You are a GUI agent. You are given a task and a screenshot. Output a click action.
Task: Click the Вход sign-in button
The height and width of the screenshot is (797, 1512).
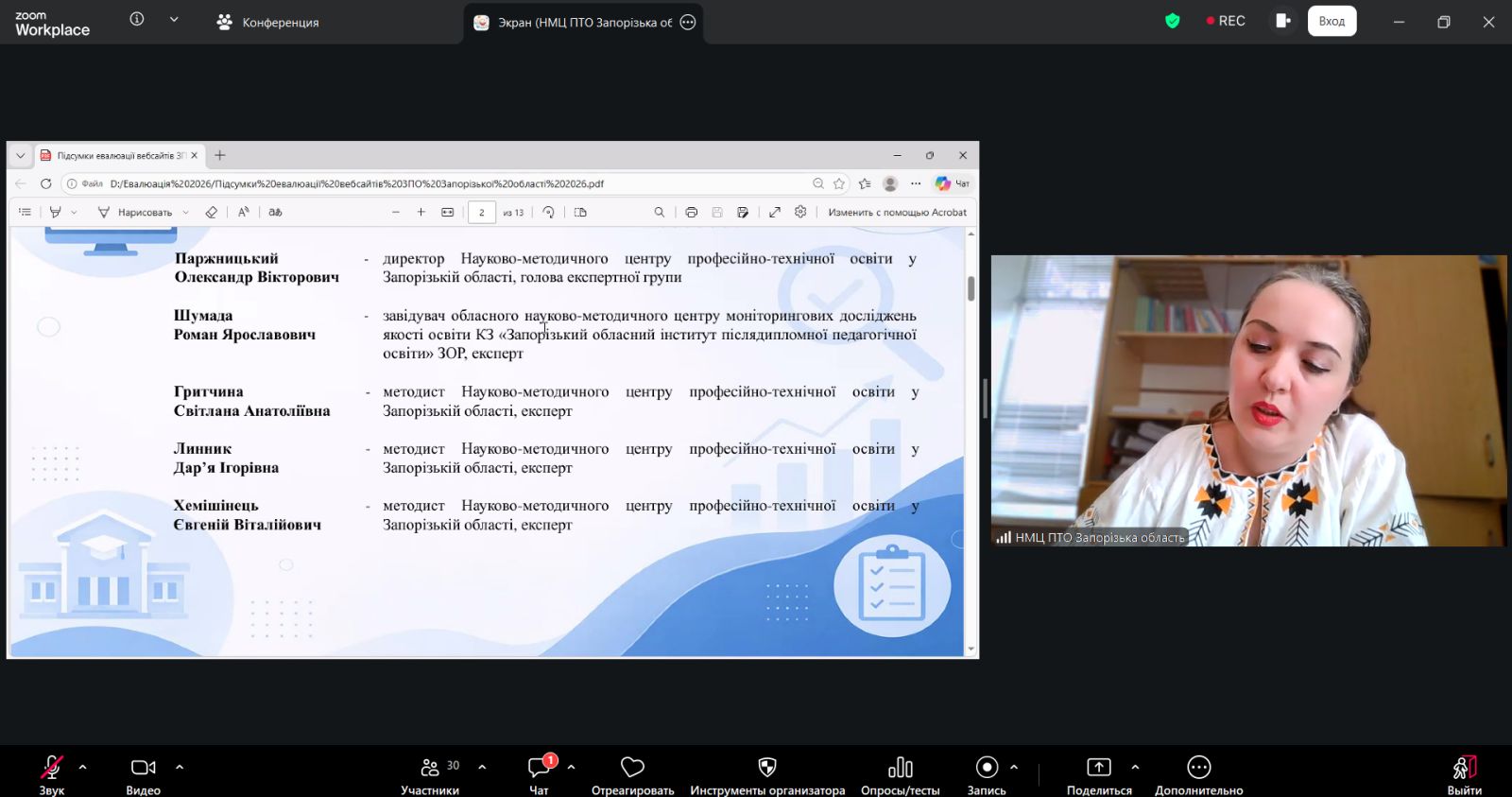(1332, 21)
